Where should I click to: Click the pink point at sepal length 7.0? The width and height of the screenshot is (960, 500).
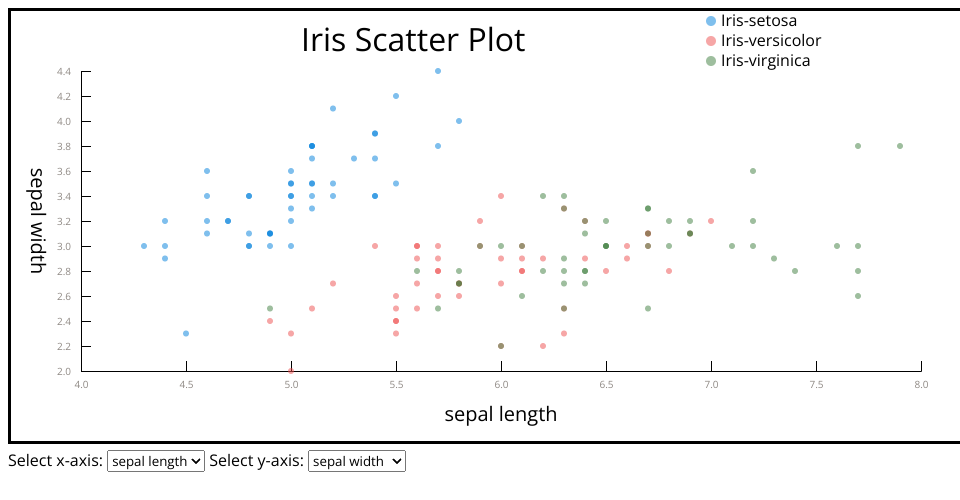click(x=711, y=221)
